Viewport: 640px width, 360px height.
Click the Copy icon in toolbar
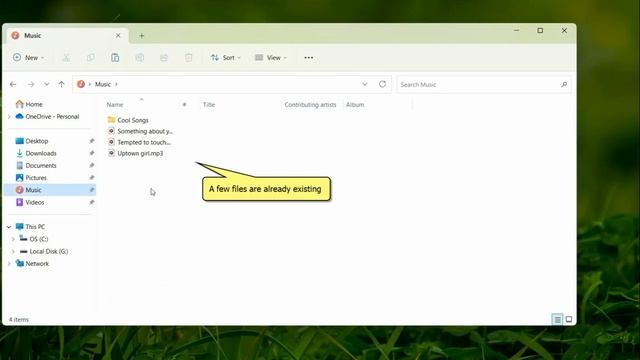(91, 58)
